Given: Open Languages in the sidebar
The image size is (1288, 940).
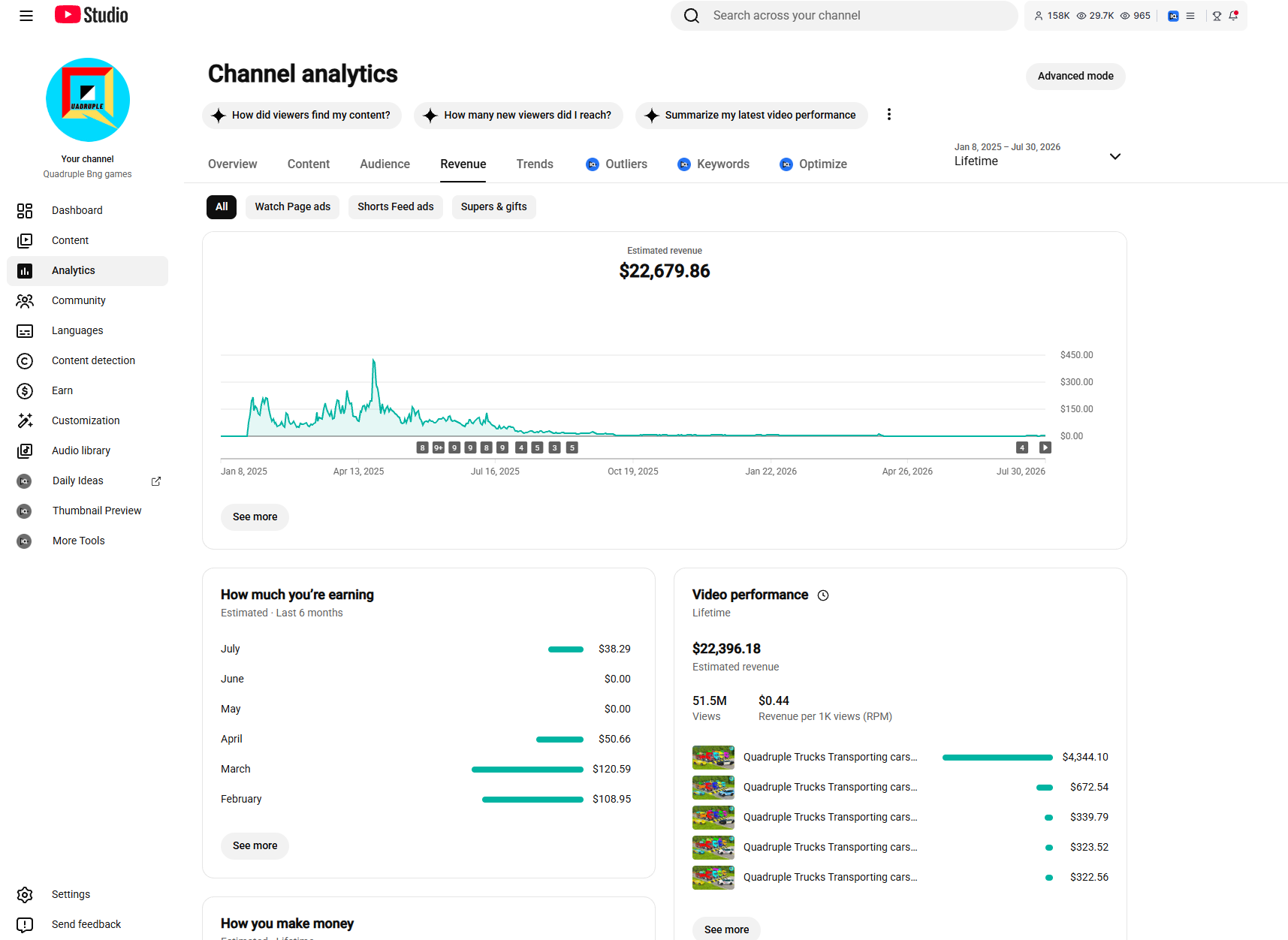Looking at the screenshot, I should [87, 330].
